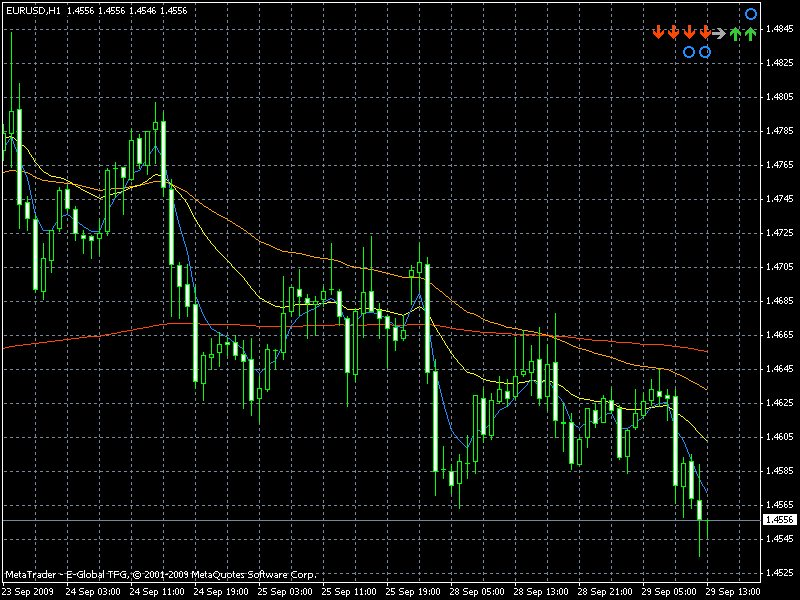Click the 24 Sep 11:00 time label

click(x=157, y=592)
